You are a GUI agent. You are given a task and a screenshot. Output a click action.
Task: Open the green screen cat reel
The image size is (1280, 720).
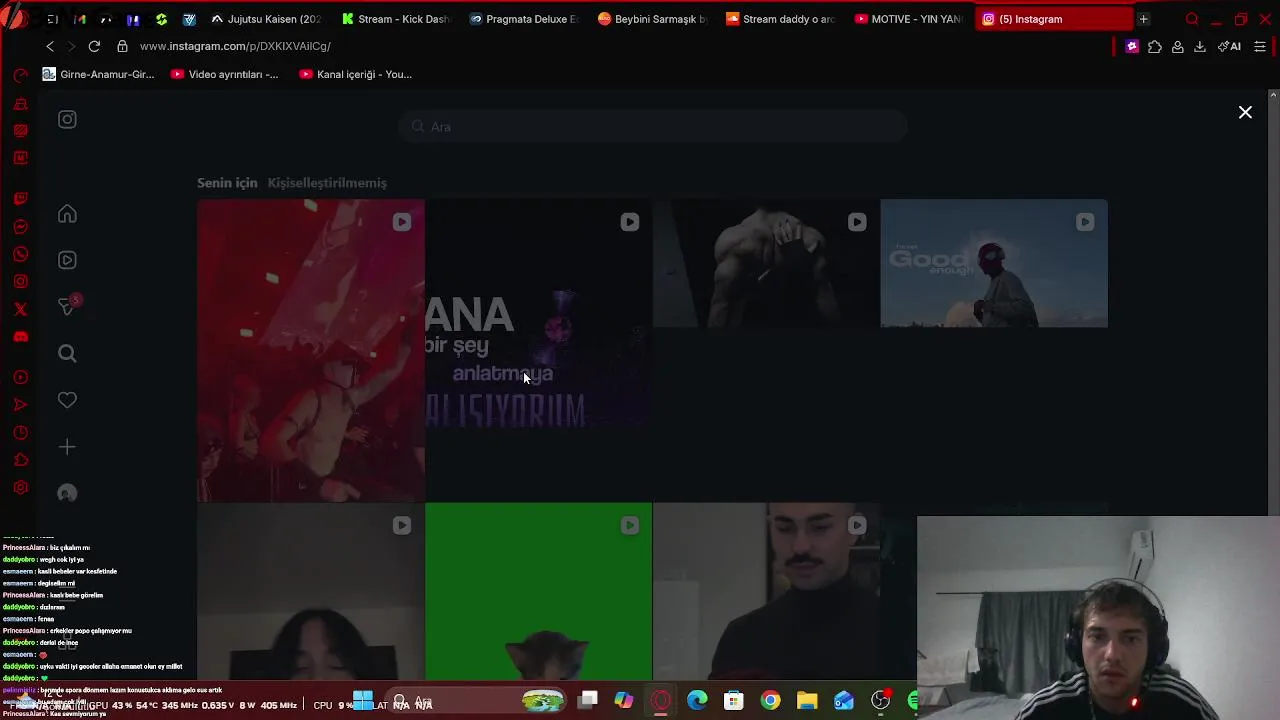538,592
